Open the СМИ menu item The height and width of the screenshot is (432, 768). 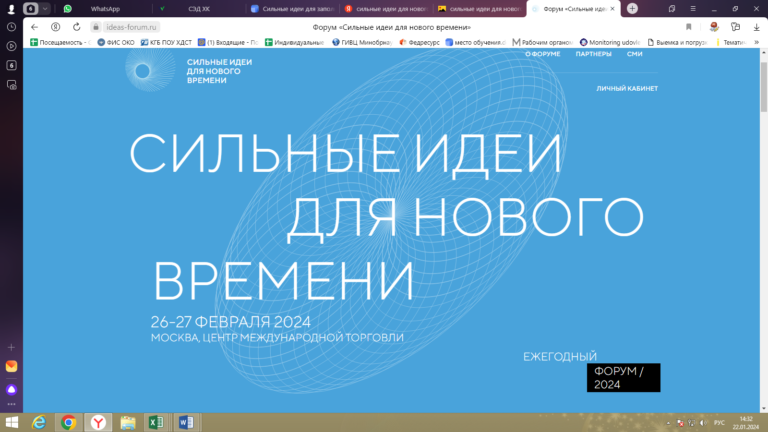point(634,54)
